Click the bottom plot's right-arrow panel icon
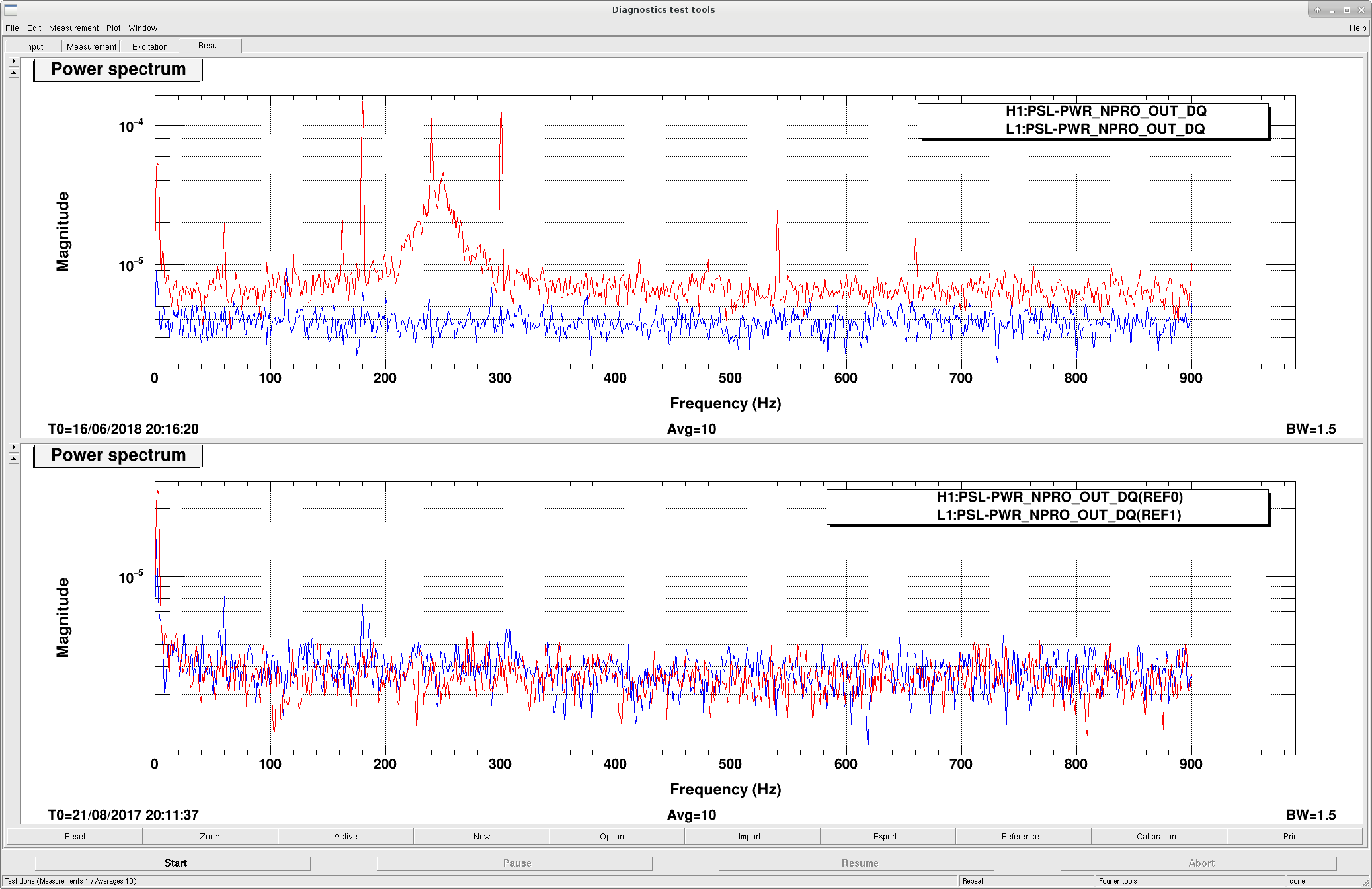The width and height of the screenshot is (1372, 889). tap(13, 447)
